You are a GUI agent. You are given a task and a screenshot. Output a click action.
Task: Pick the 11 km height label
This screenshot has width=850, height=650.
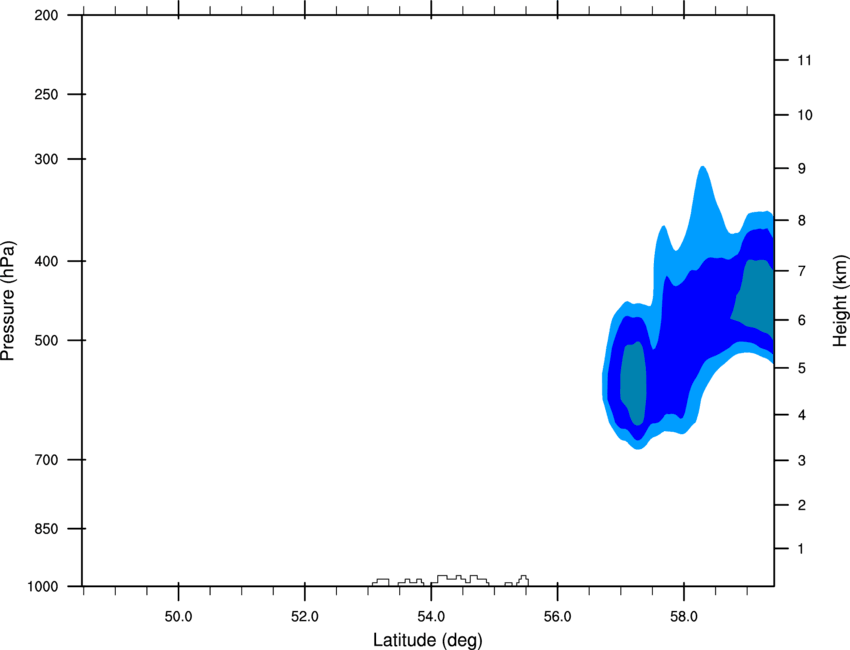coord(804,60)
